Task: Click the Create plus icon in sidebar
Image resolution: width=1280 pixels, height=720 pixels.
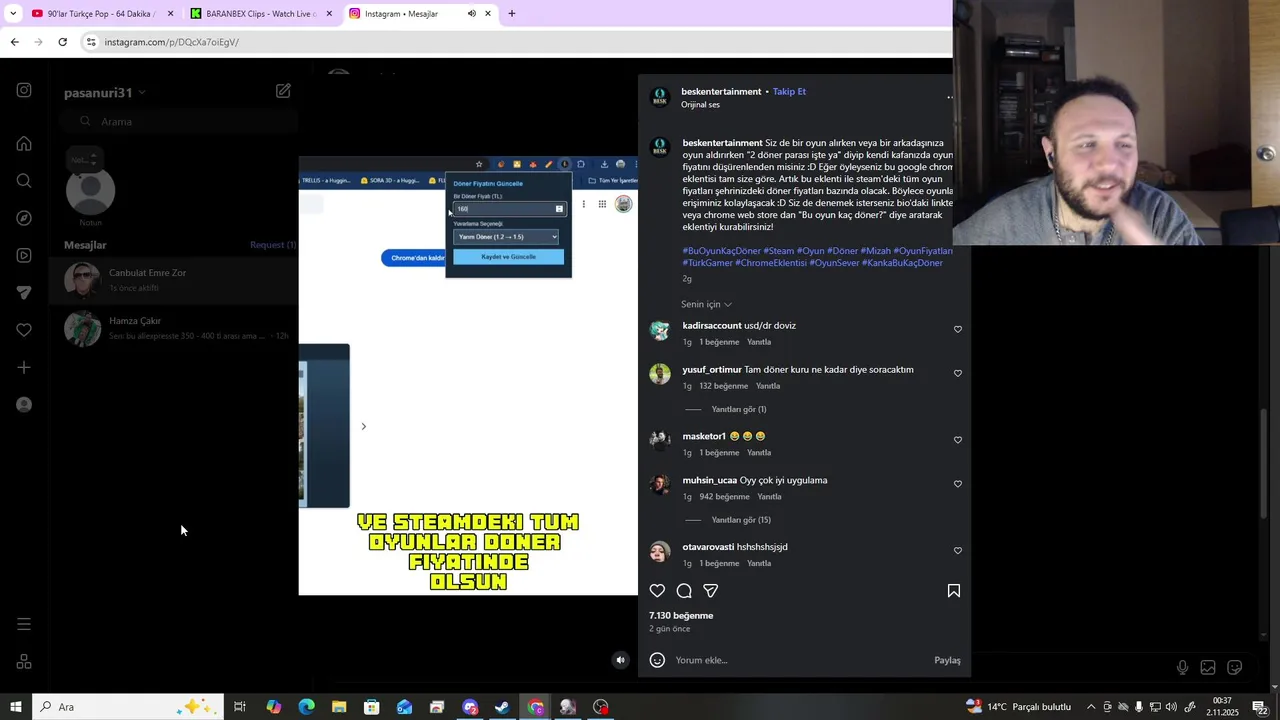Action: (24, 367)
